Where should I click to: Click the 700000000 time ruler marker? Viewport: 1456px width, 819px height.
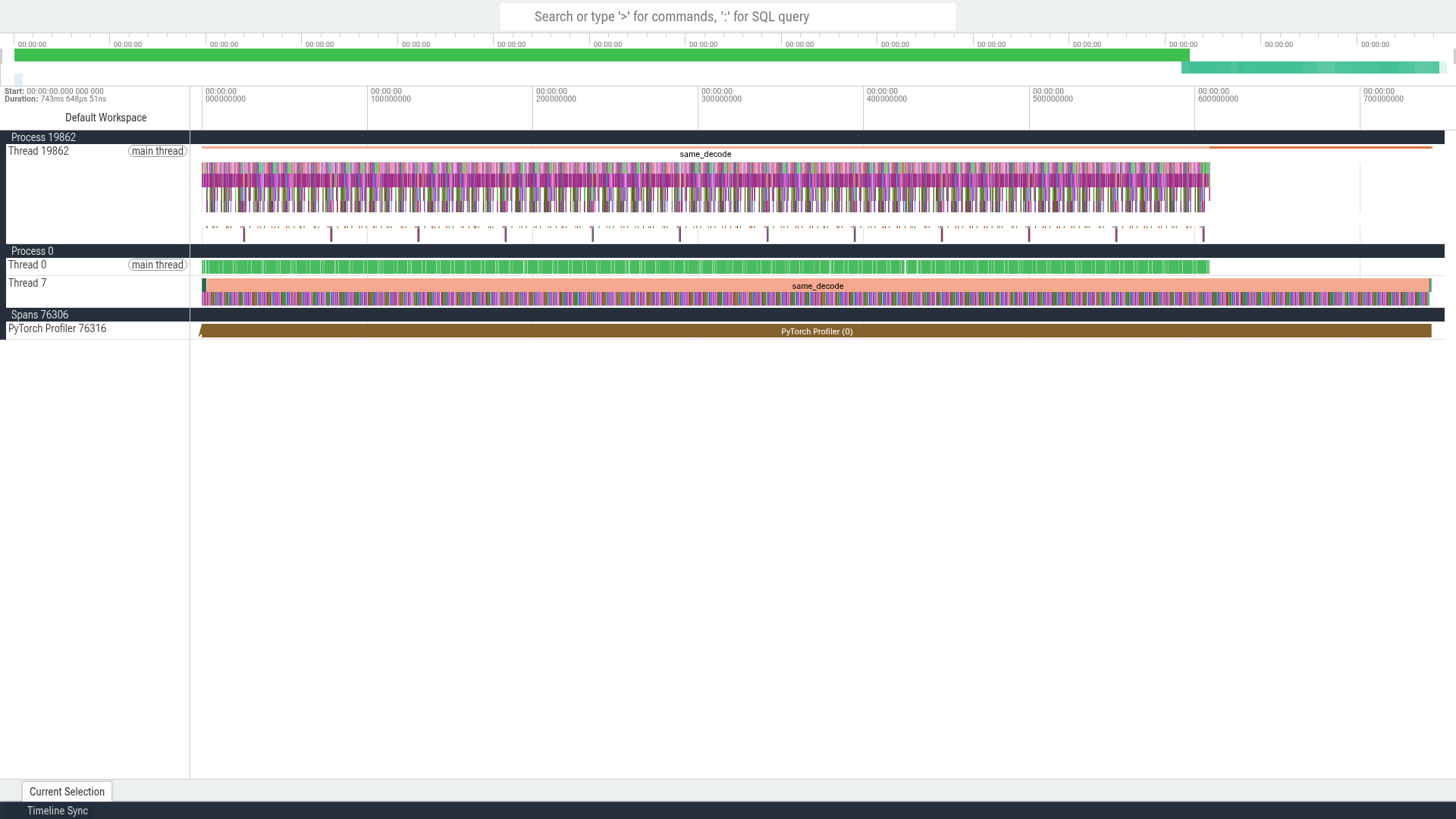(1383, 96)
